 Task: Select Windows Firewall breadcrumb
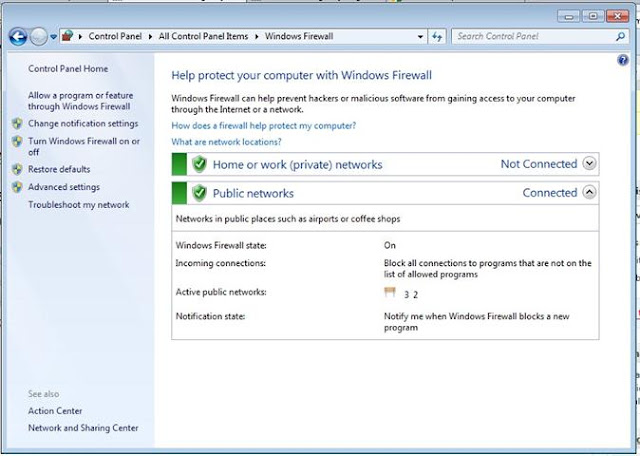299,36
